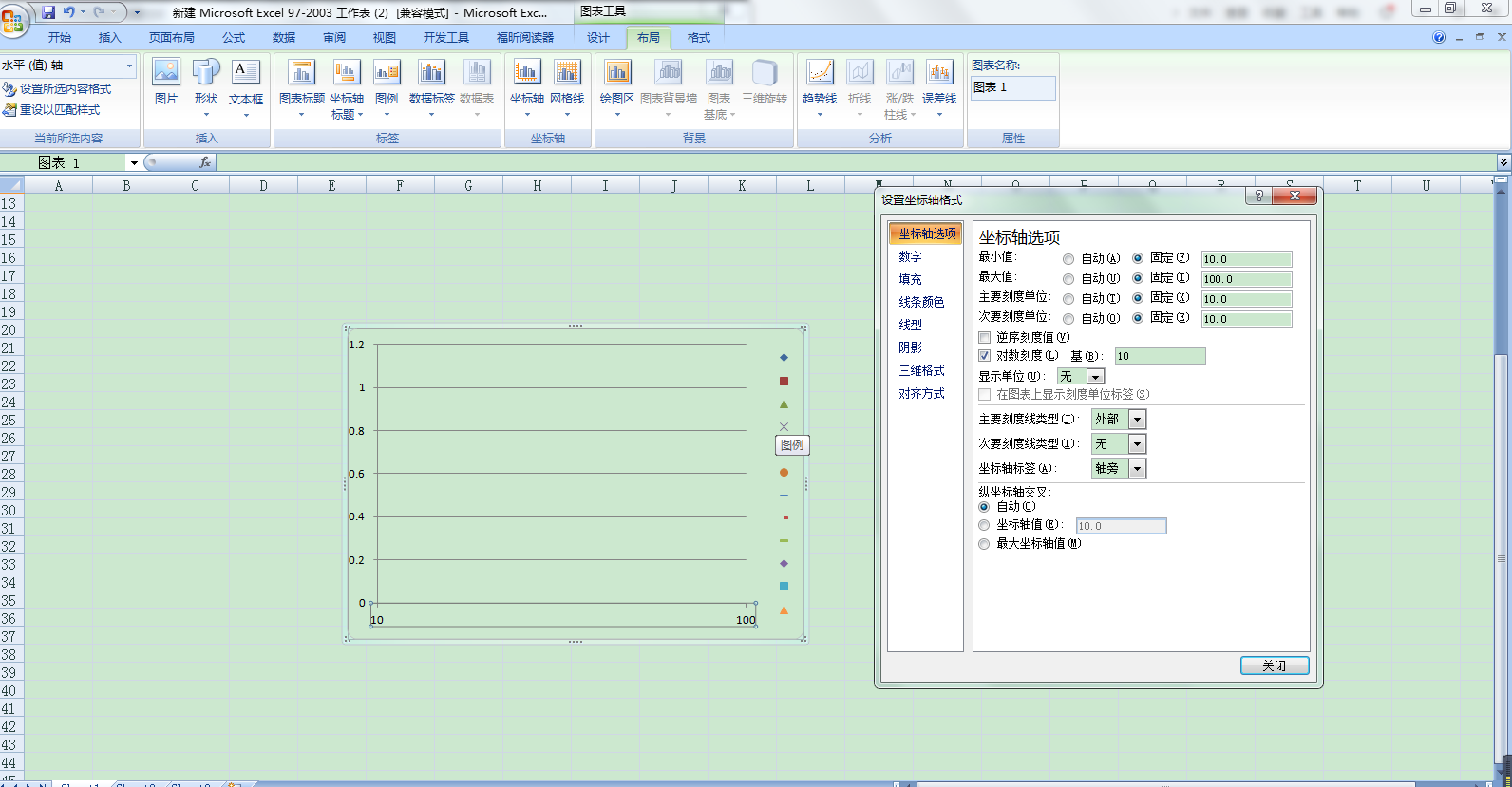Open Axis Titles (坐标轴标题) options
This screenshot has width=1512, height=787.
[347, 87]
